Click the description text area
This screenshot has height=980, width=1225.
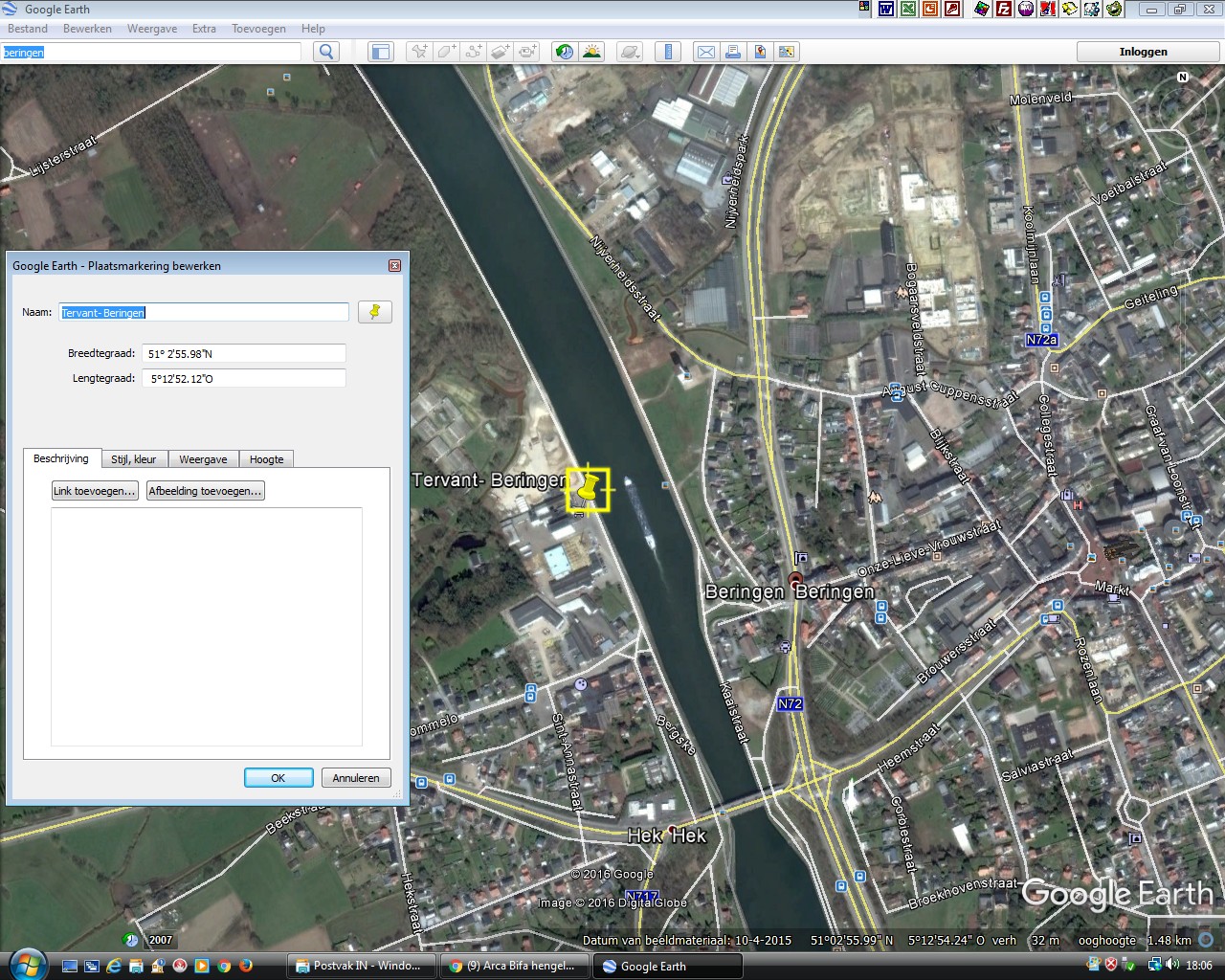click(207, 626)
